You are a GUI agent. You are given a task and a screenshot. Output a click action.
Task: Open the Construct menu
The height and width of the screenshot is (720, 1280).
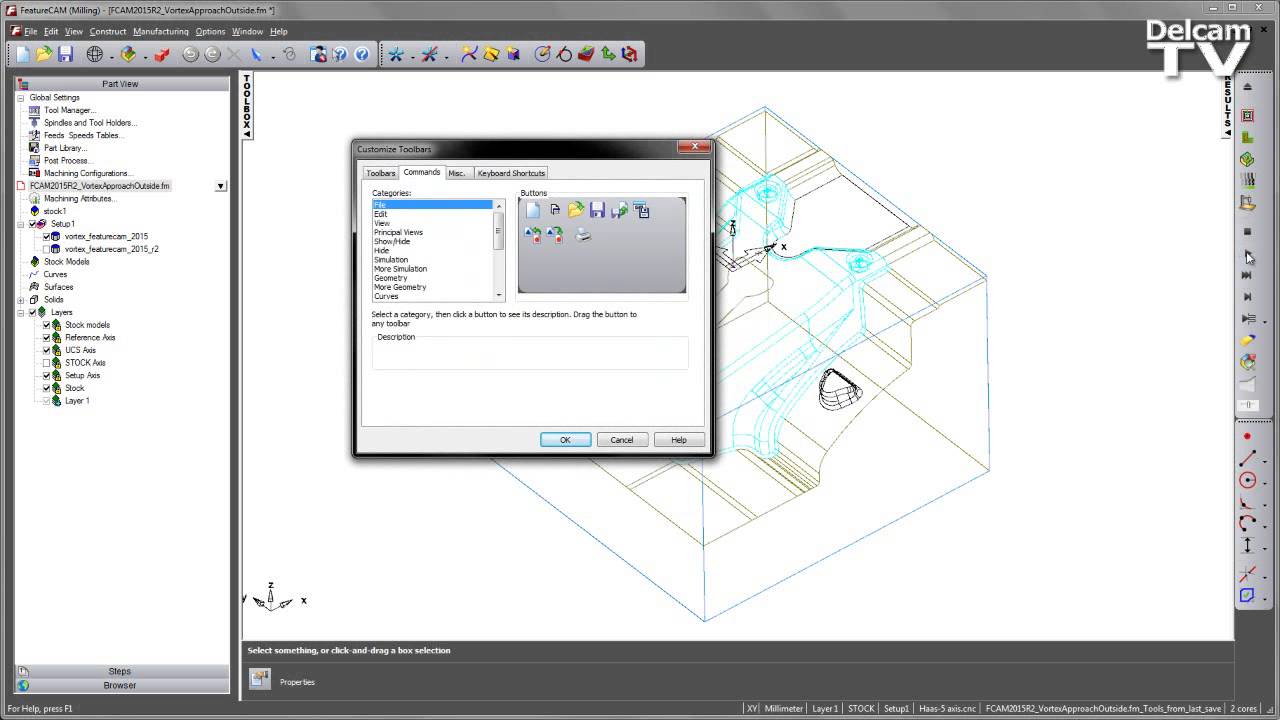[108, 31]
